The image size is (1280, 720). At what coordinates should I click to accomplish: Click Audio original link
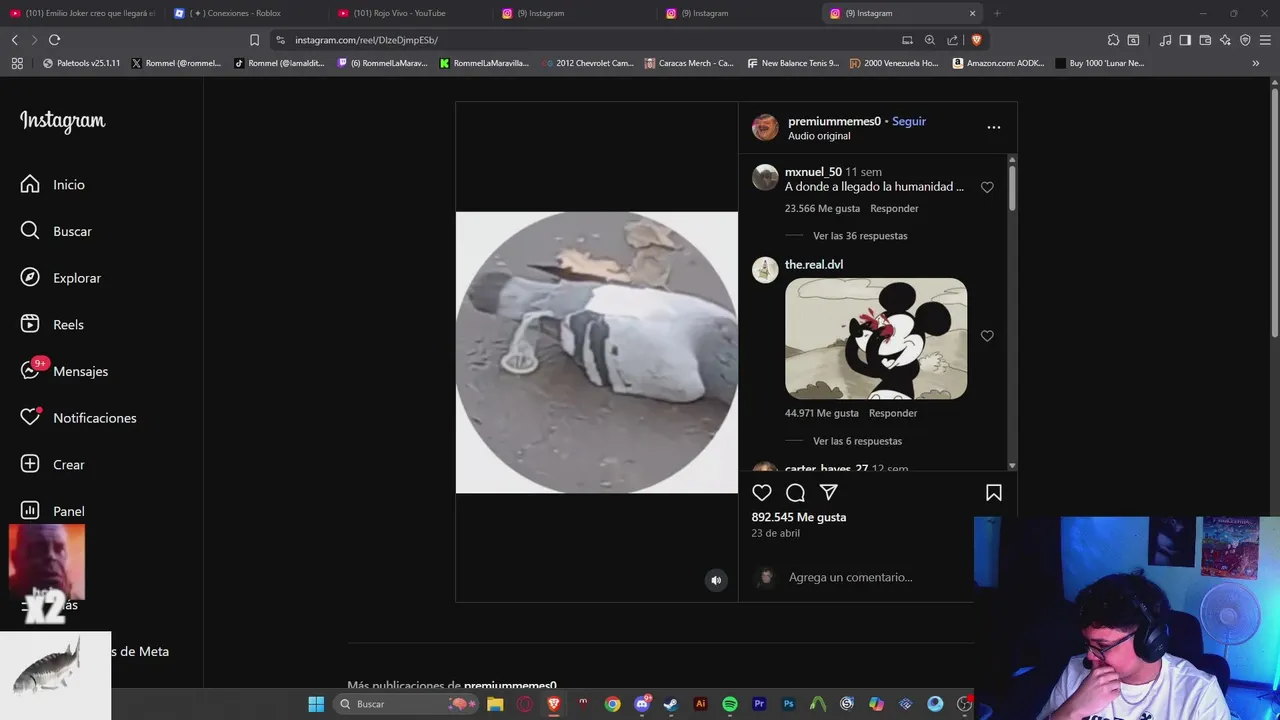[819, 136]
